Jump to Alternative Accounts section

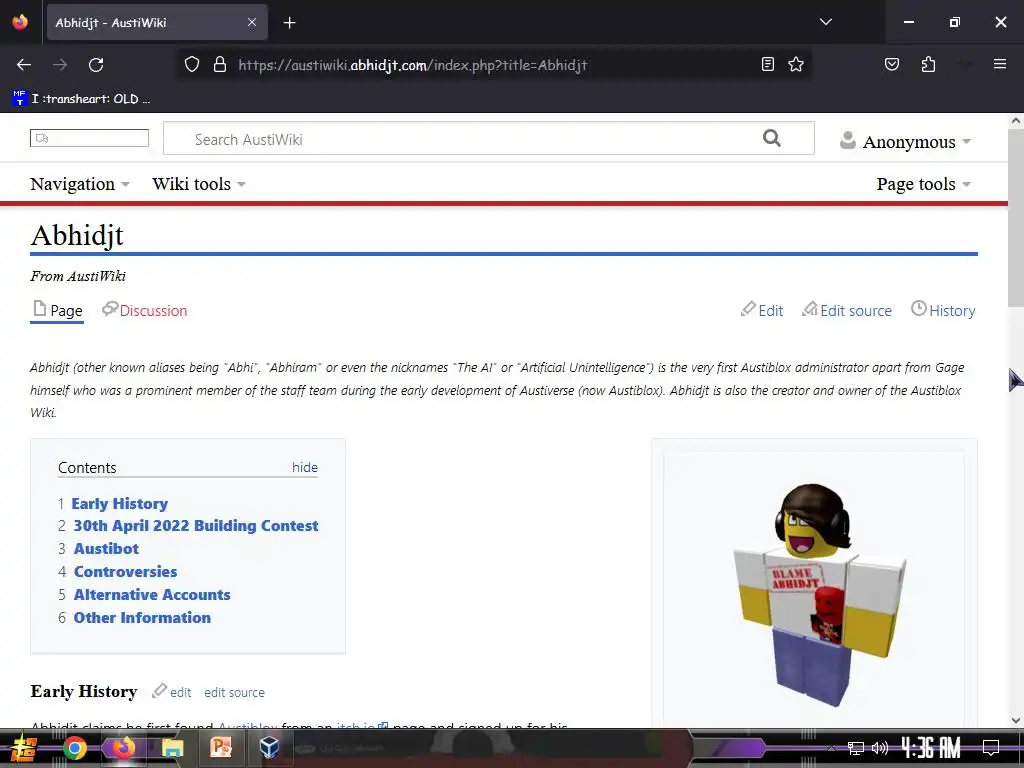[152, 594]
